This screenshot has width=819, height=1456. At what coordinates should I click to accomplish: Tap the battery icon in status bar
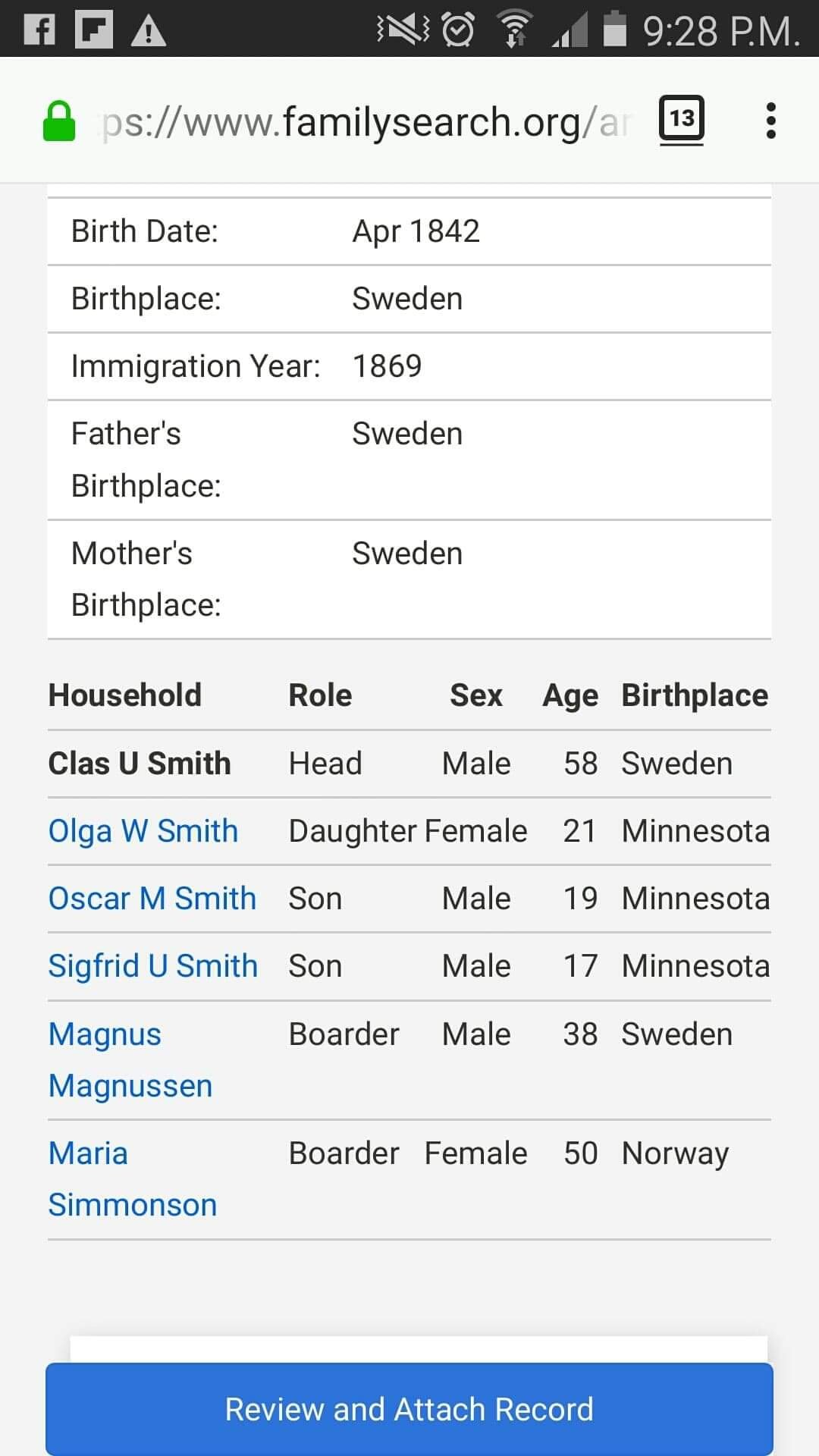(614, 30)
